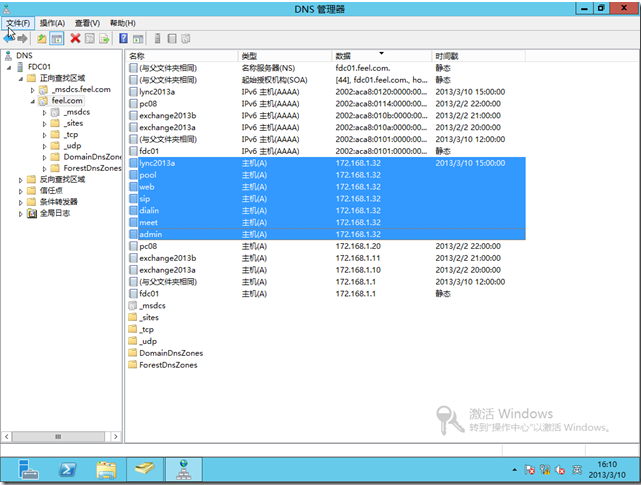Expand the 条件转发器 node
Viewport: 641px width, 485px height.
click(20, 202)
